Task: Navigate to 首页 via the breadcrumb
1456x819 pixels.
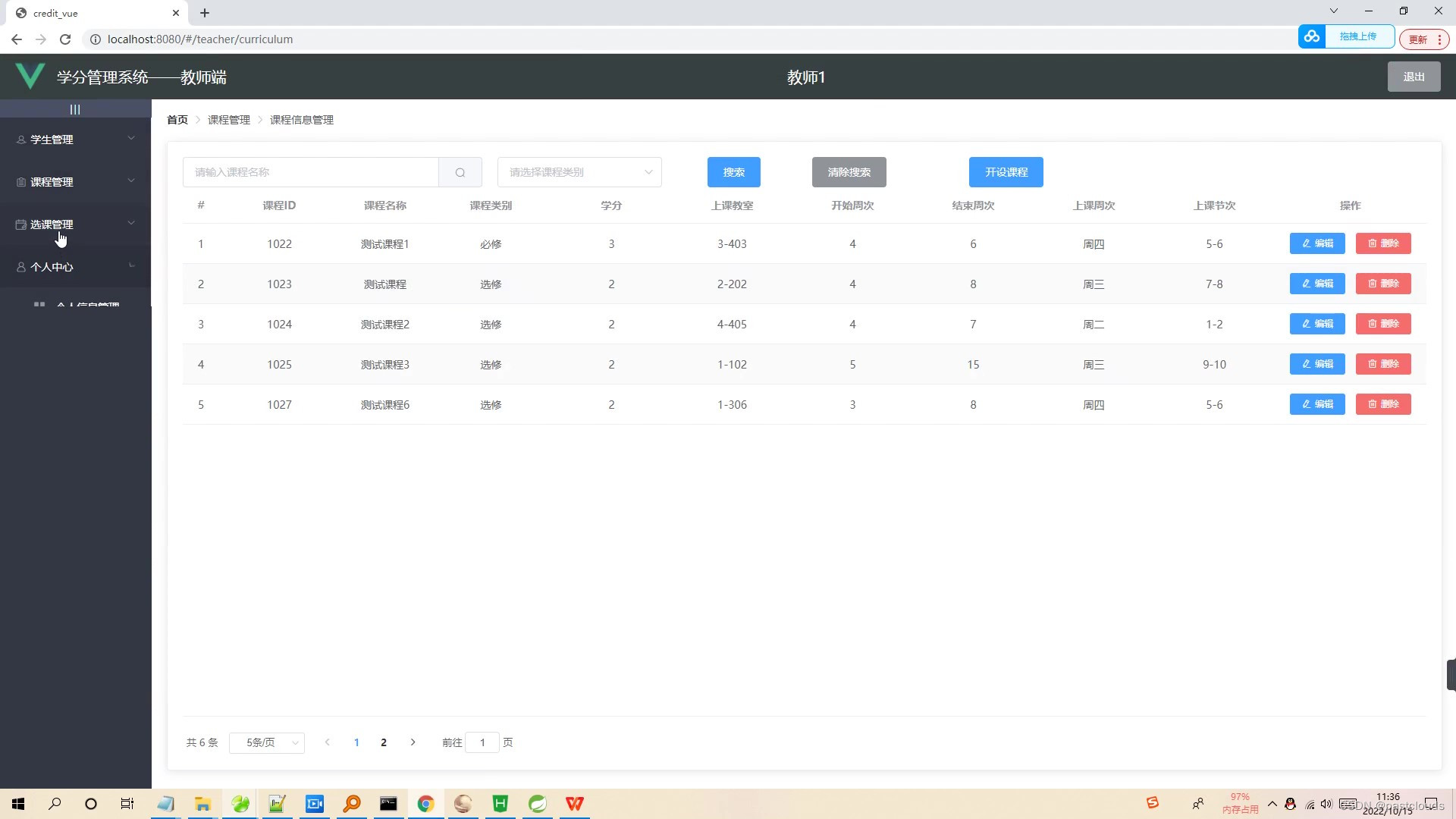Action: tap(177, 120)
